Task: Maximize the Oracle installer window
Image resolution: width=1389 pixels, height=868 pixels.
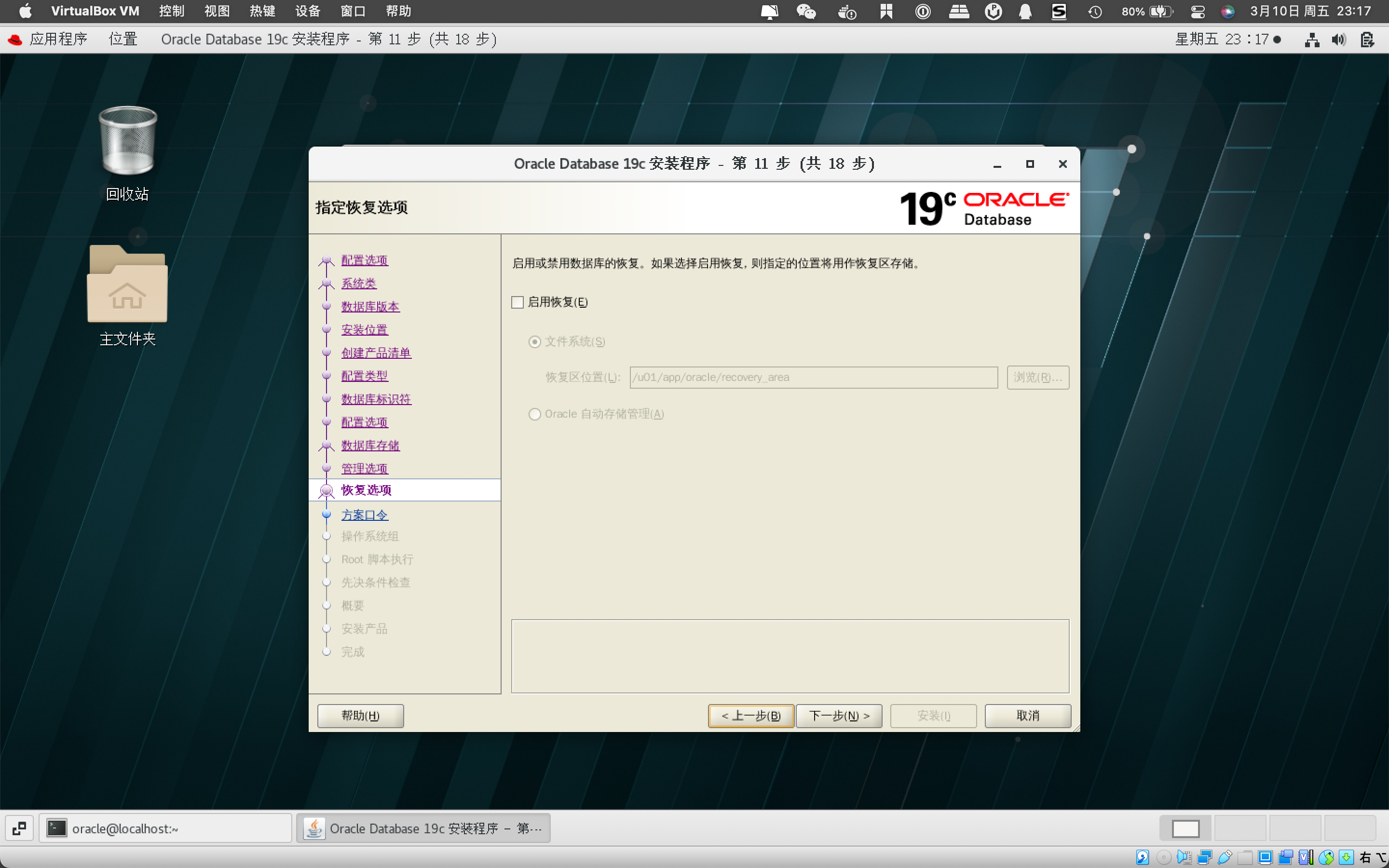Action: click(x=1030, y=164)
